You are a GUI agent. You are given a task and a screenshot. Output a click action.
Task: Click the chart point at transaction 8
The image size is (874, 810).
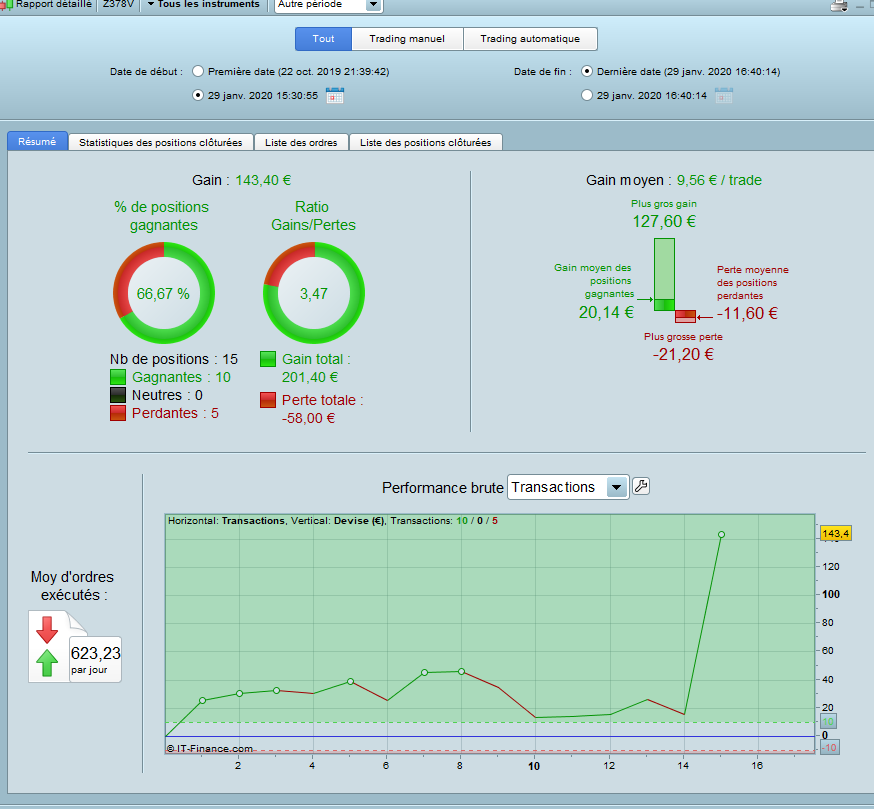(x=462, y=672)
